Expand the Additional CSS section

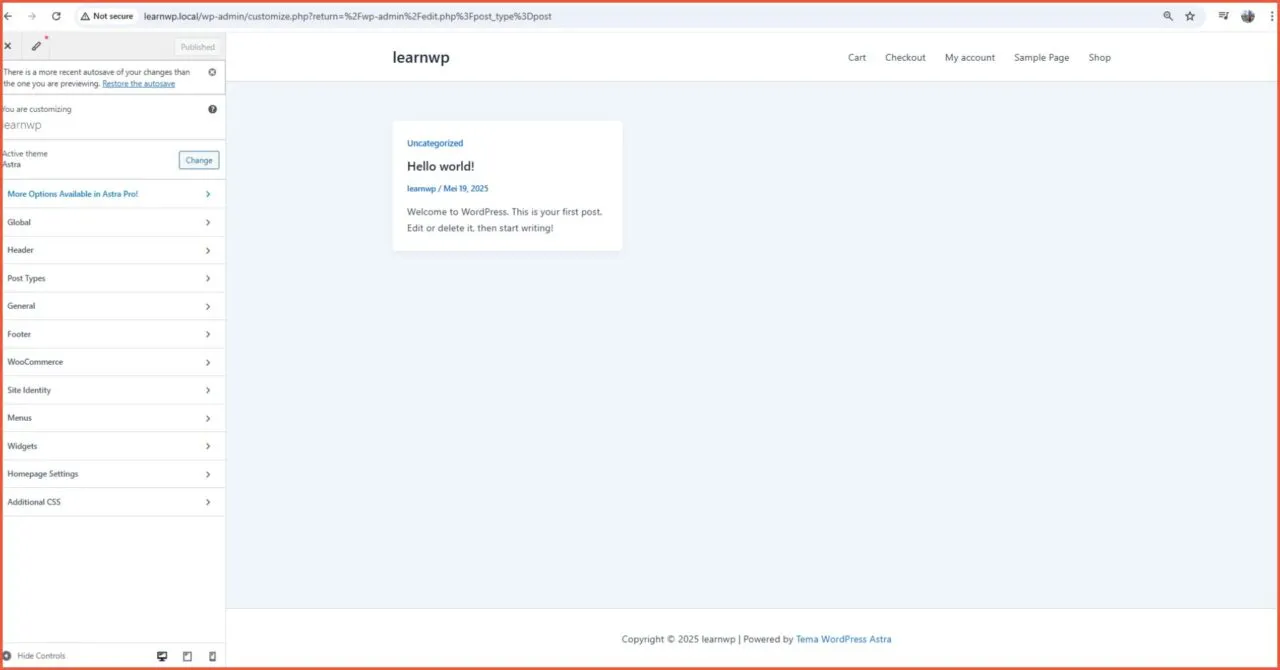pos(113,501)
